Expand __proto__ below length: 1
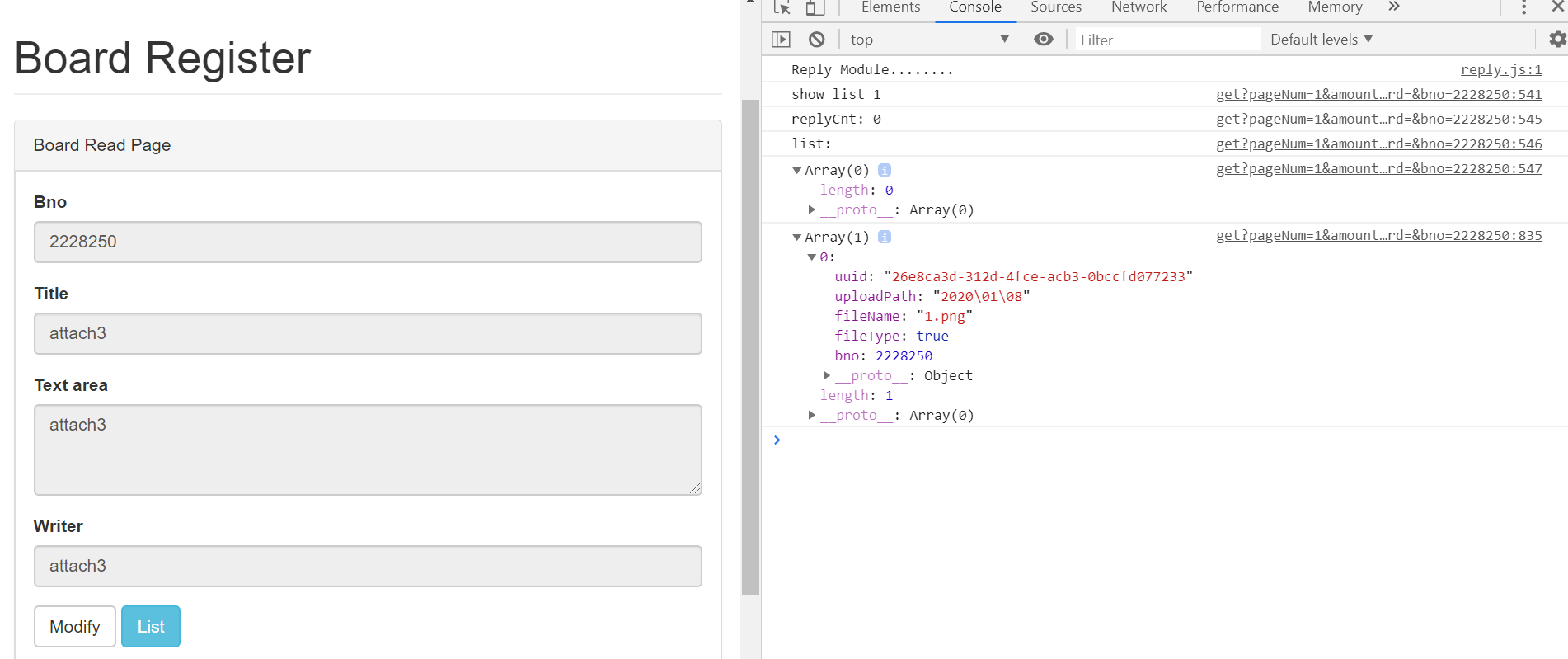The height and width of the screenshot is (659, 1568). tap(812, 415)
